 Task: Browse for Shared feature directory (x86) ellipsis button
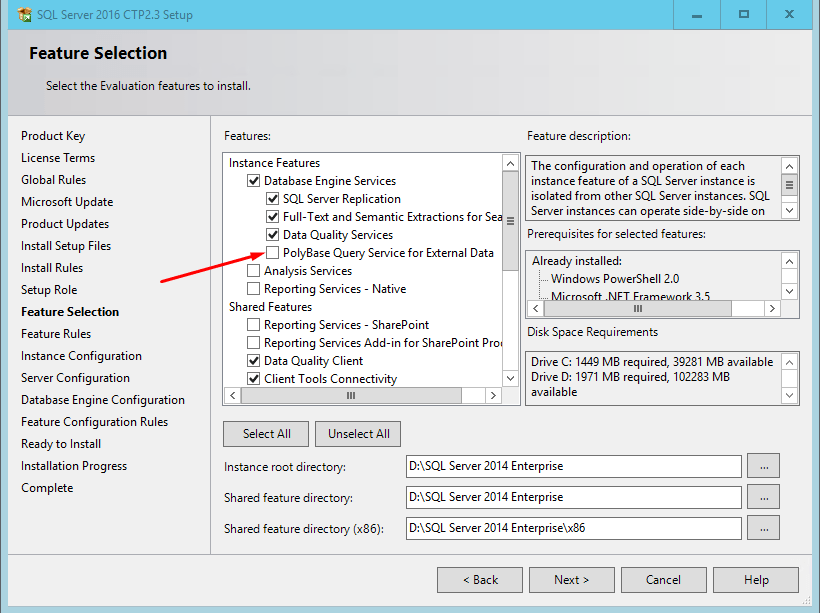pyautogui.click(x=764, y=528)
